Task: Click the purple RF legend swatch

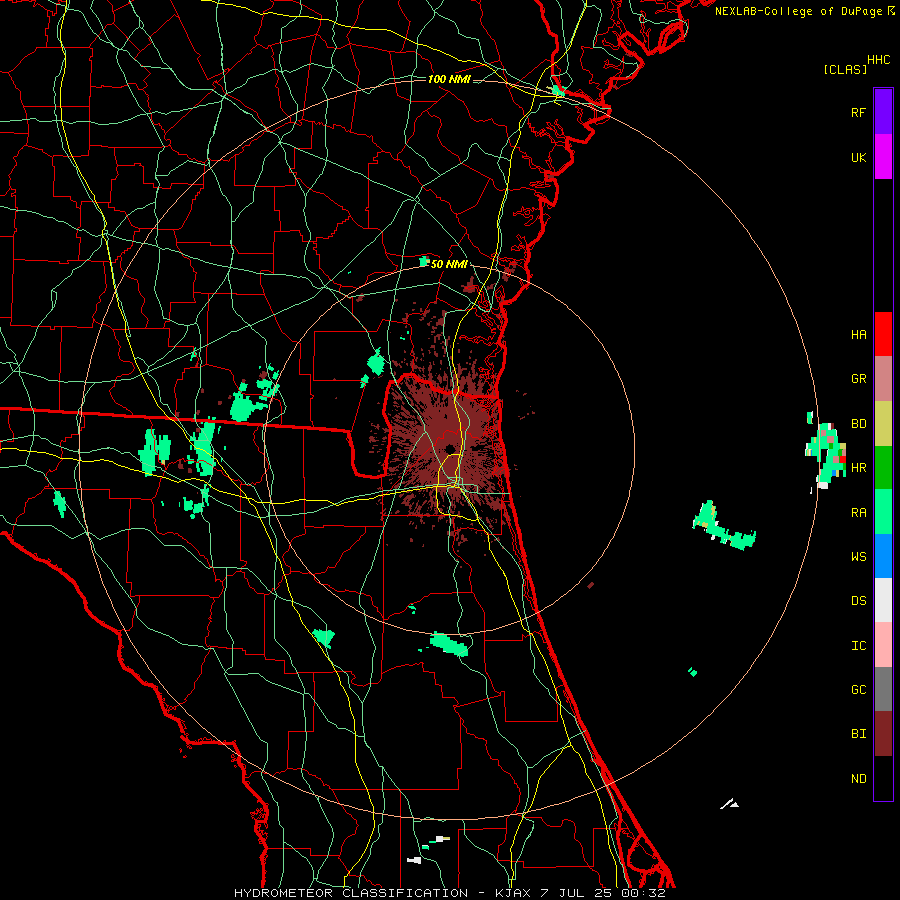Action: click(883, 112)
